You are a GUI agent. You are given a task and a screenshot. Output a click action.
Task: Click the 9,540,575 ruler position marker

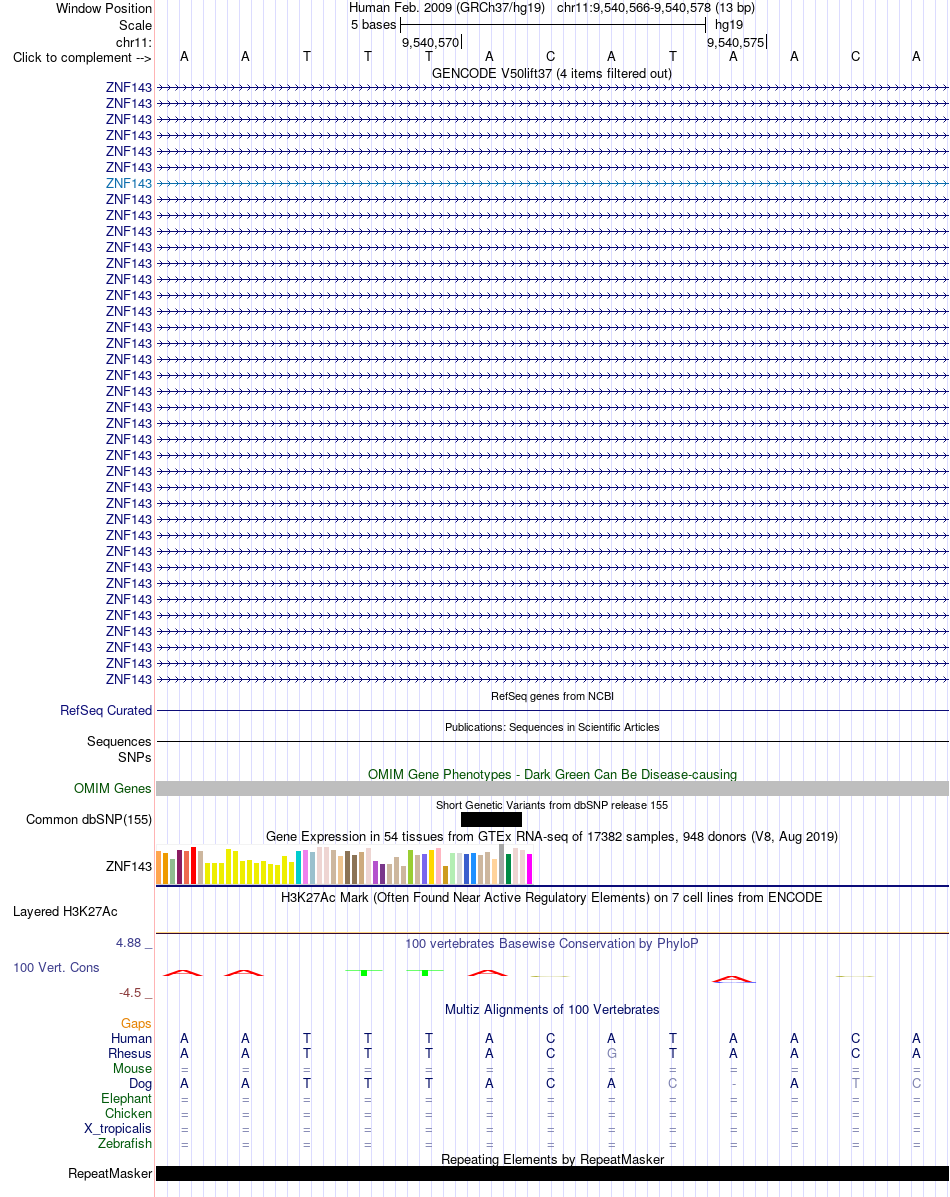coord(735,43)
